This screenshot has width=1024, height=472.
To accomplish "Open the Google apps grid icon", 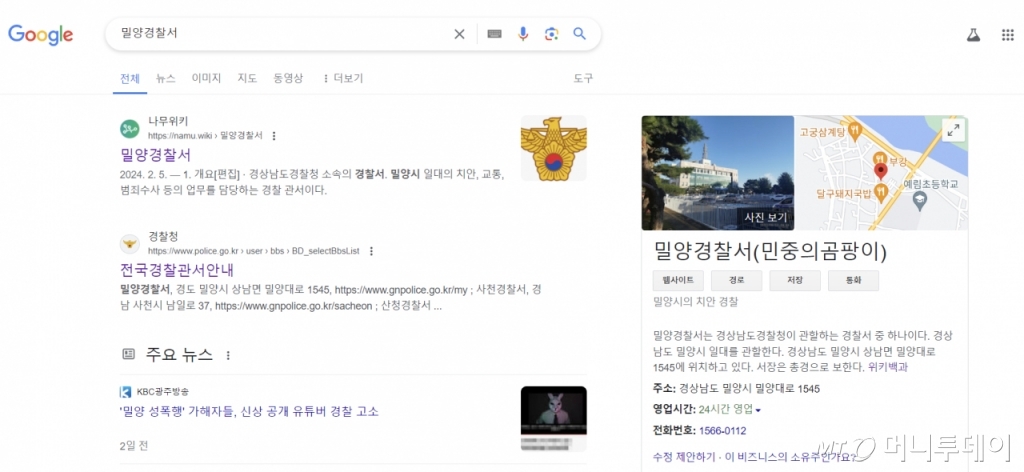I will pos(1008,35).
